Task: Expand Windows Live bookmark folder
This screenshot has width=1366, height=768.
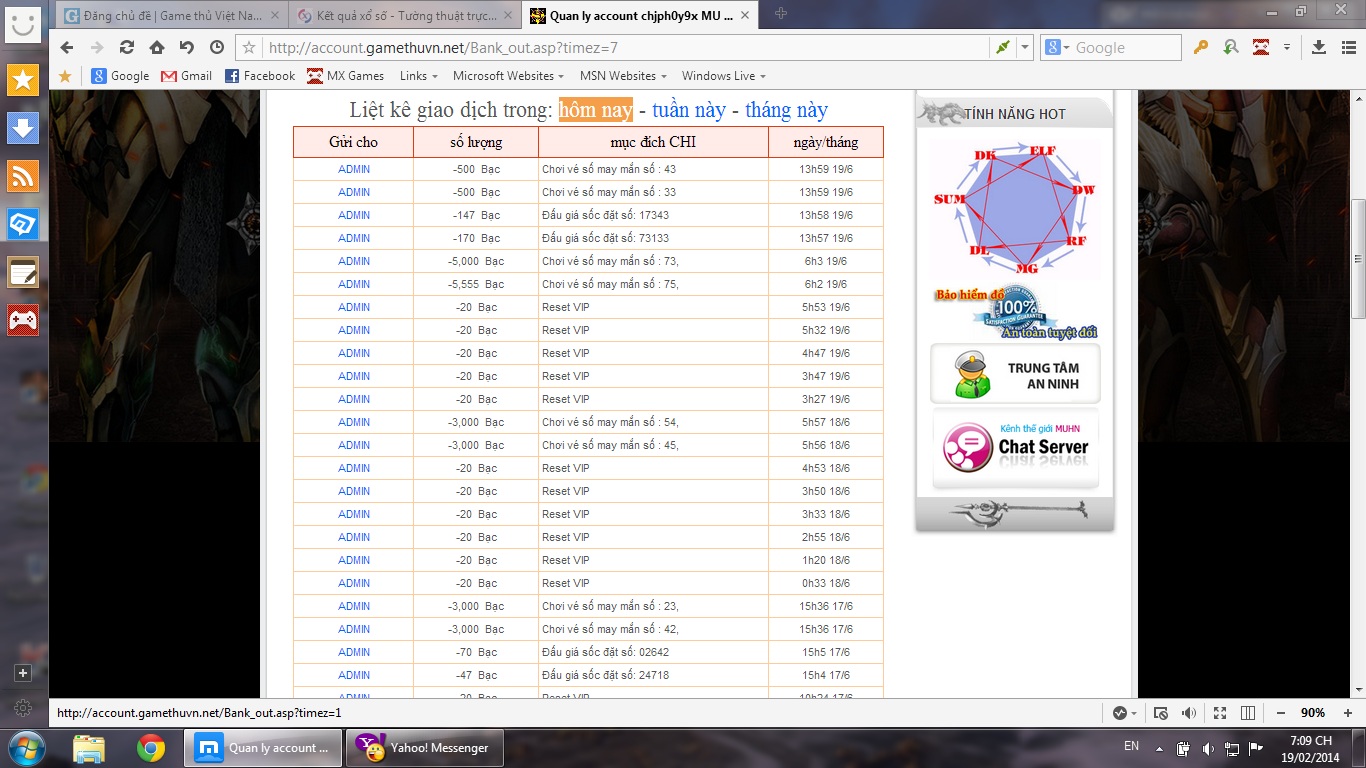Action: [x=724, y=76]
